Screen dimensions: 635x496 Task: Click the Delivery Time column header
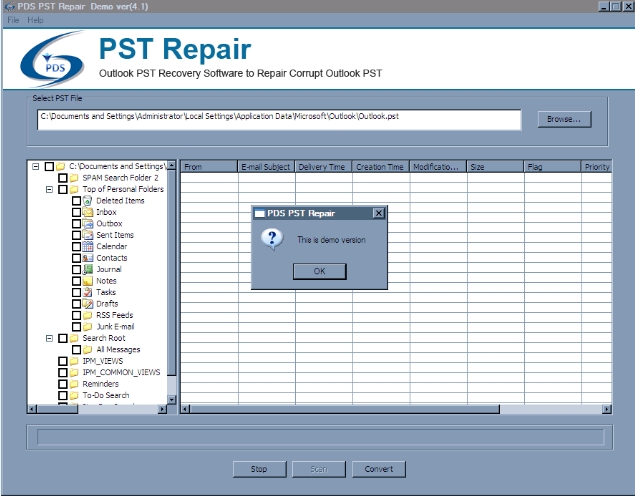pos(323,166)
